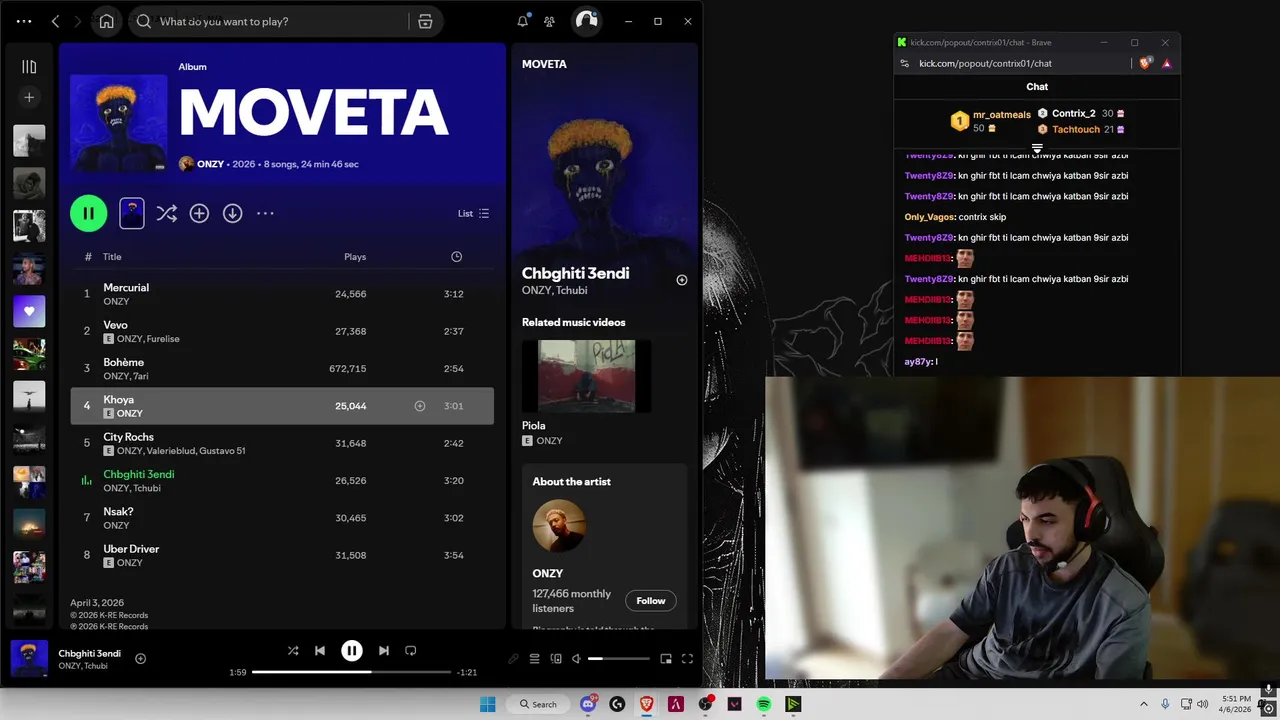Open Friend Activity icon
This screenshot has height=720, width=1280.
(549, 21)
